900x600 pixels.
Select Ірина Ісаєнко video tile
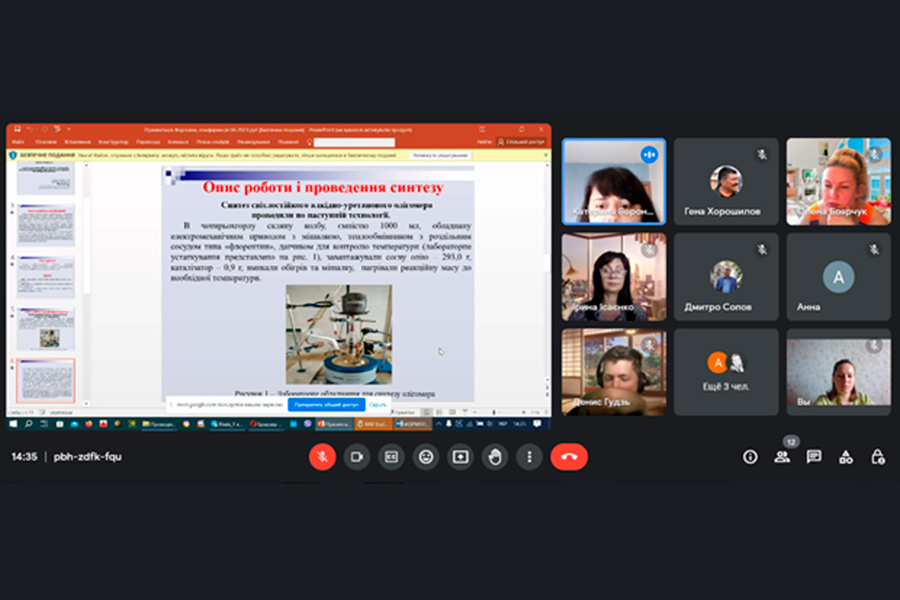[614, 277]
